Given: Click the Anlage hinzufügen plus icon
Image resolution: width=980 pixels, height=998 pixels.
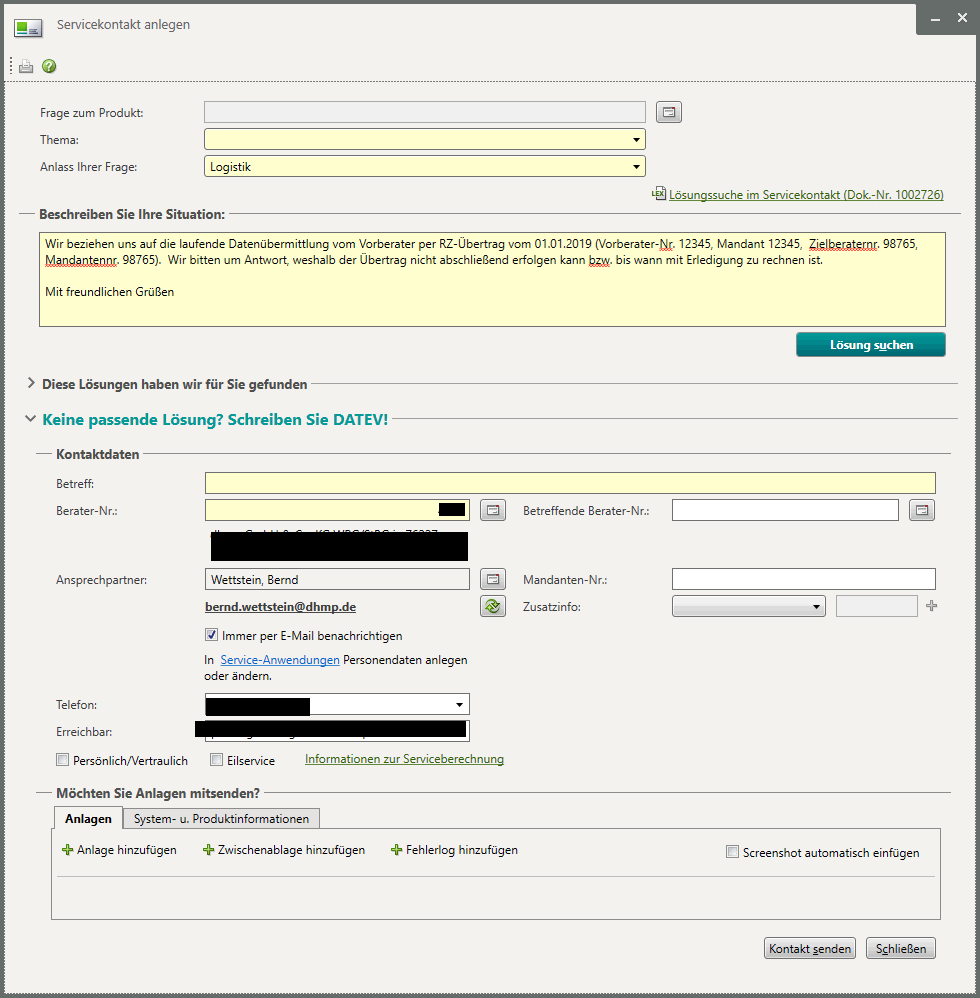Looking at the screenshot, I should (67, 850).
